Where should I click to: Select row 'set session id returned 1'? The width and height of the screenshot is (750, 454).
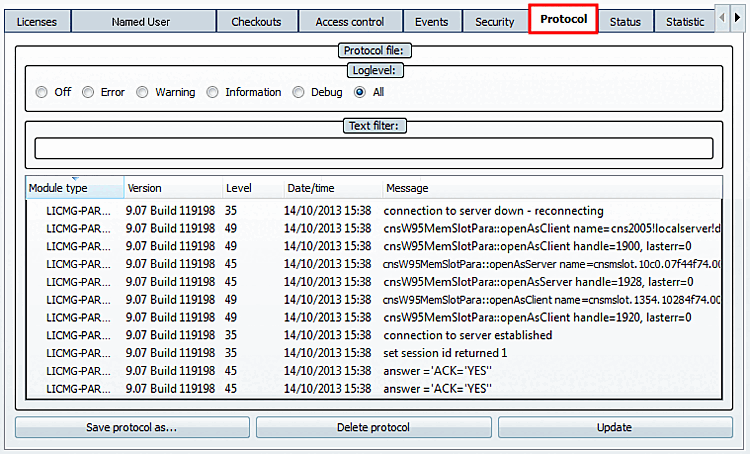[374, 353]
